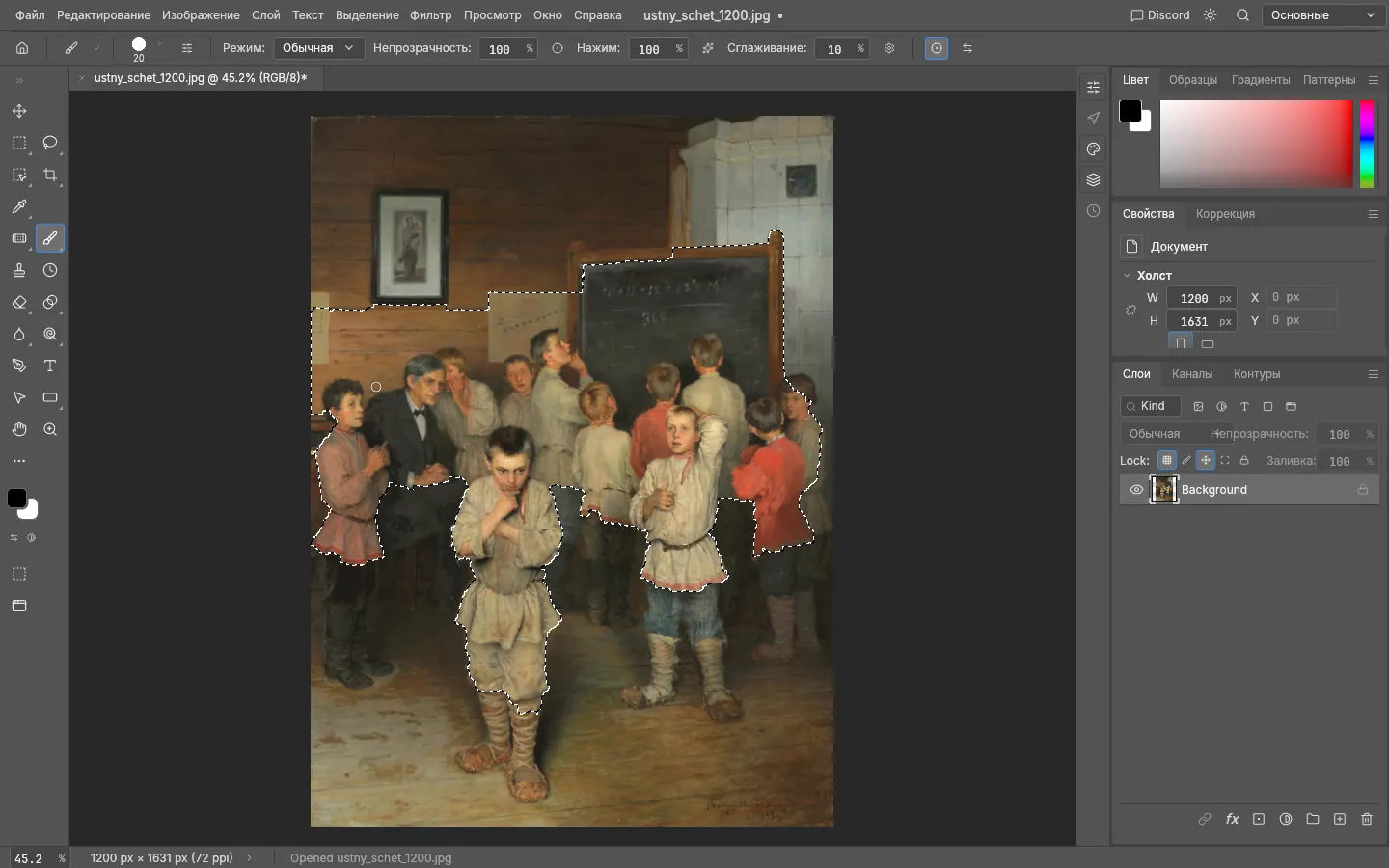Select the Move tool
This screenshot has height=868, width=1389.
(19, 111)
